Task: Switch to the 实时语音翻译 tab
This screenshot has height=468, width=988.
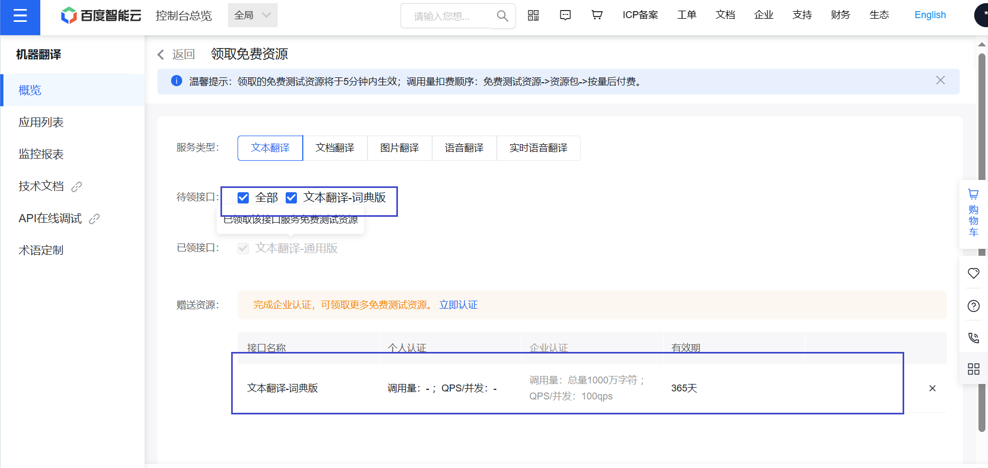Action: point(539,148)
